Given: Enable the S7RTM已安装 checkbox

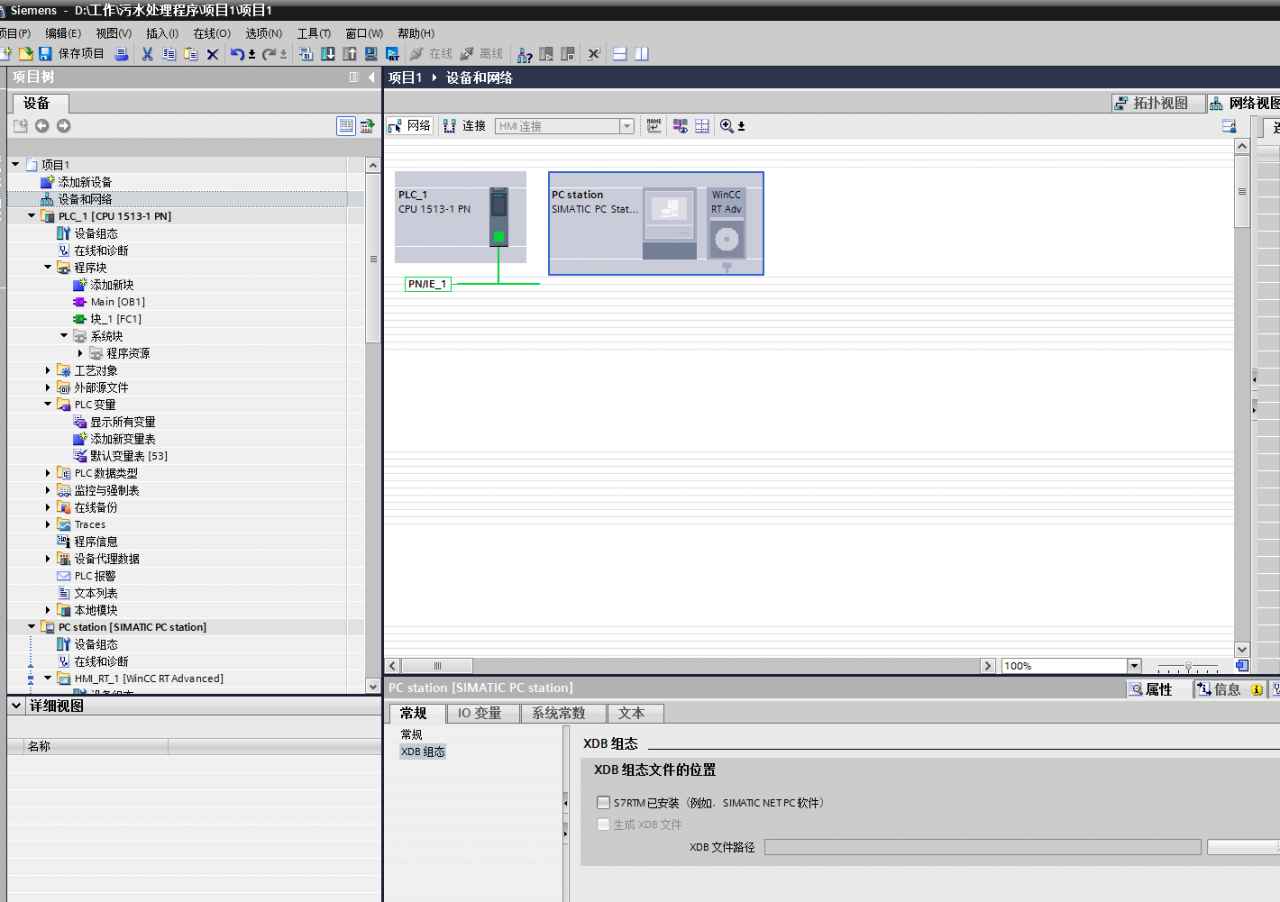Looking at the screenshot, I should 603,802.
